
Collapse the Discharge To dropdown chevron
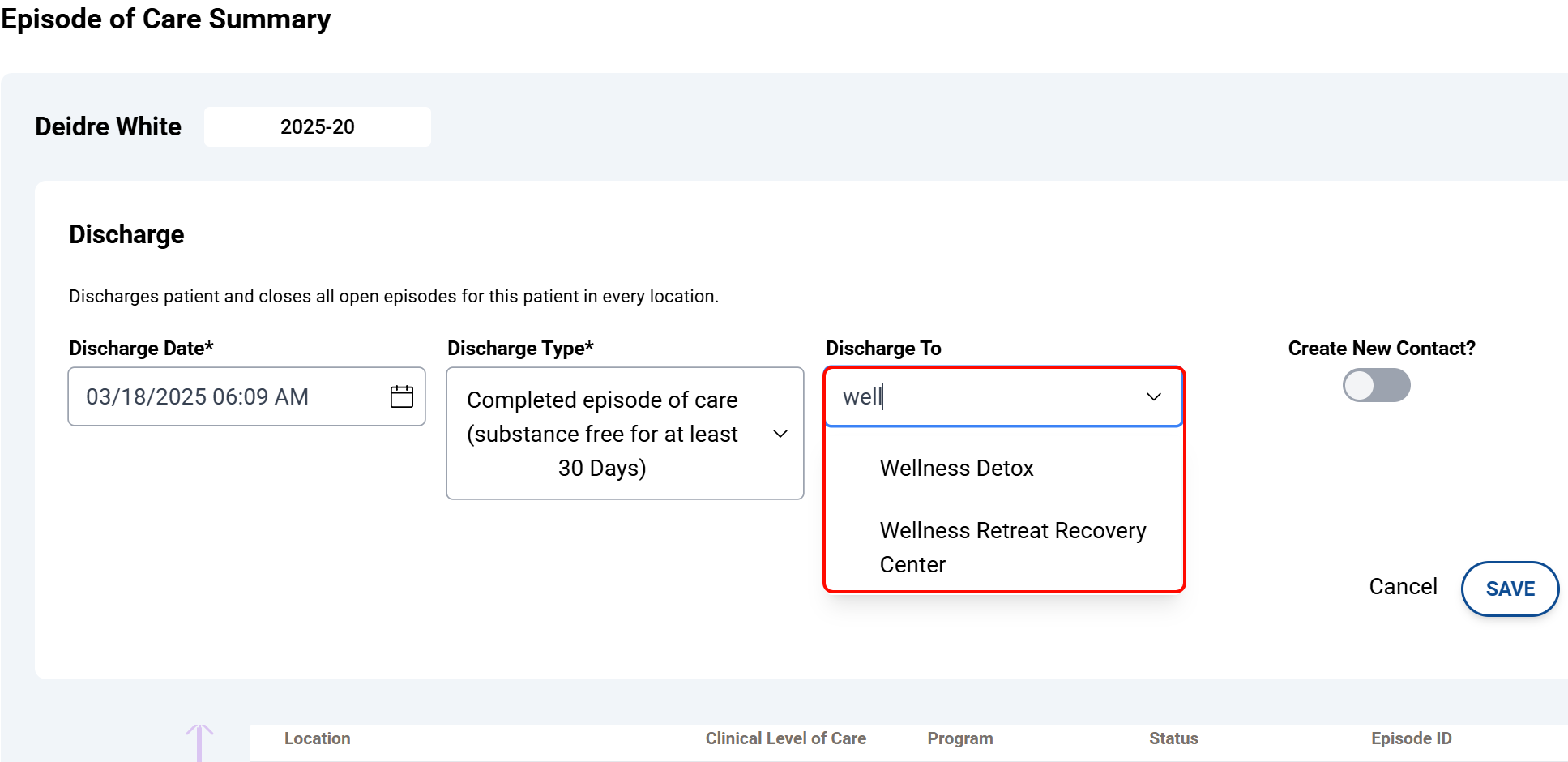pyautogui.click(x=1153, y=396)
